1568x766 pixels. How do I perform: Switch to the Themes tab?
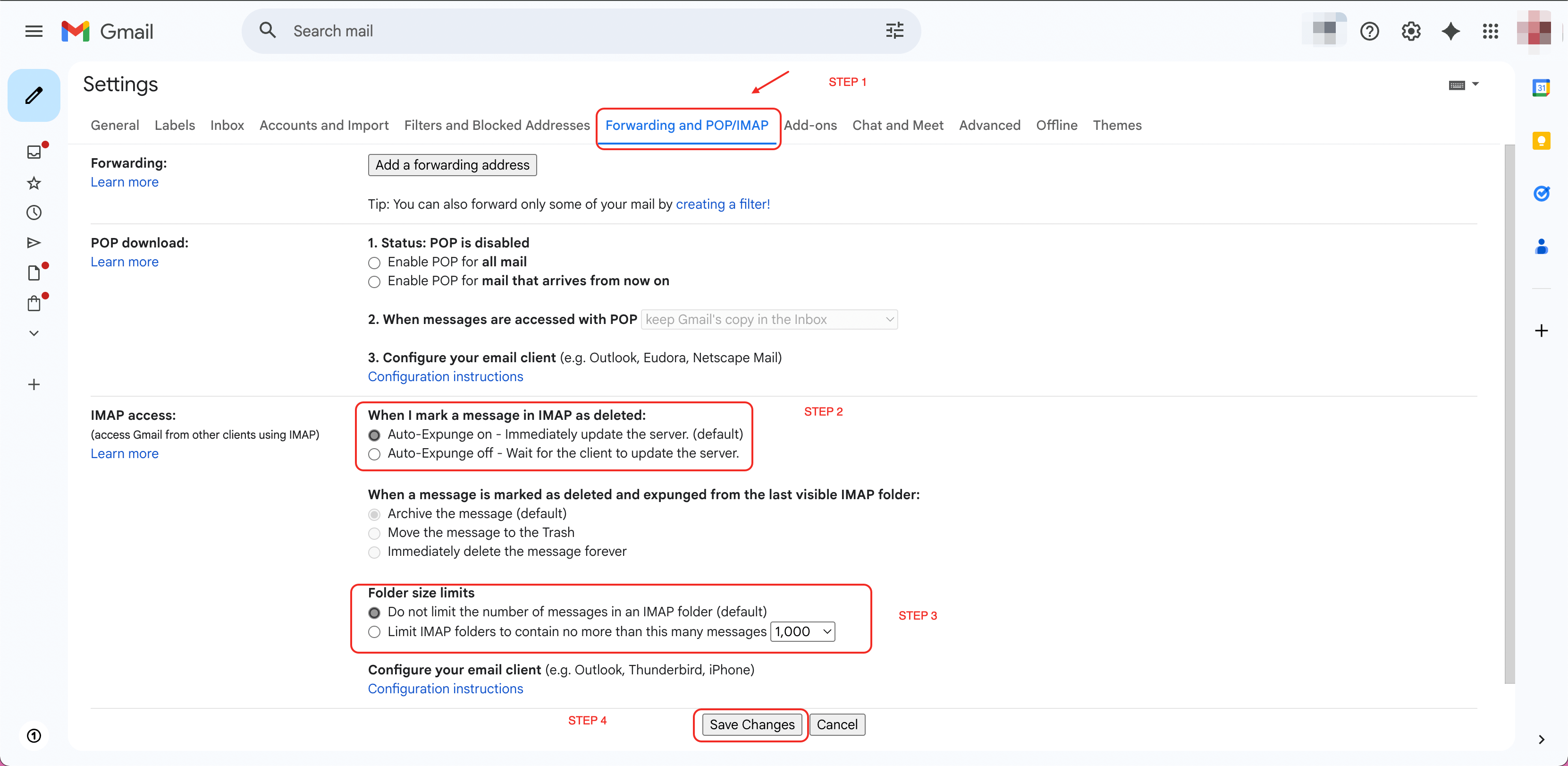click(x=1116, y=126)
